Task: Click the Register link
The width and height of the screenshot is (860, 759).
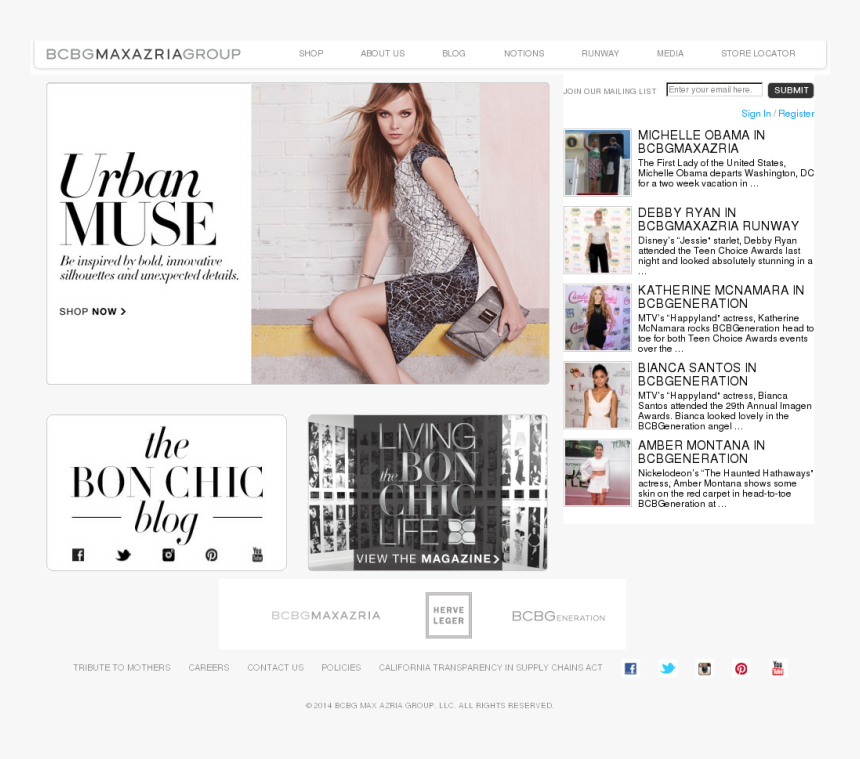Action: tap(796, 114)
